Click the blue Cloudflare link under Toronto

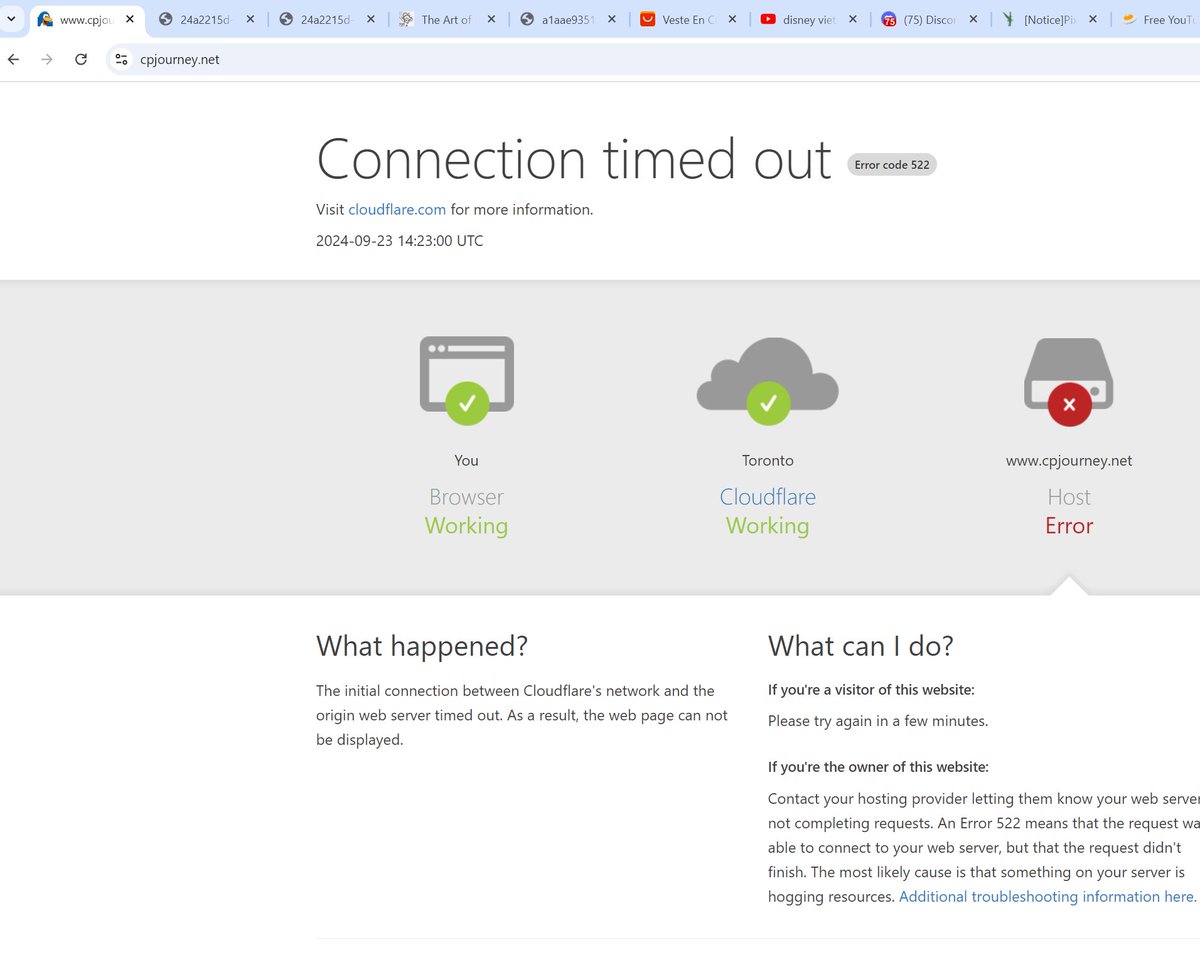pyautogui.click(x=768, y=497)
